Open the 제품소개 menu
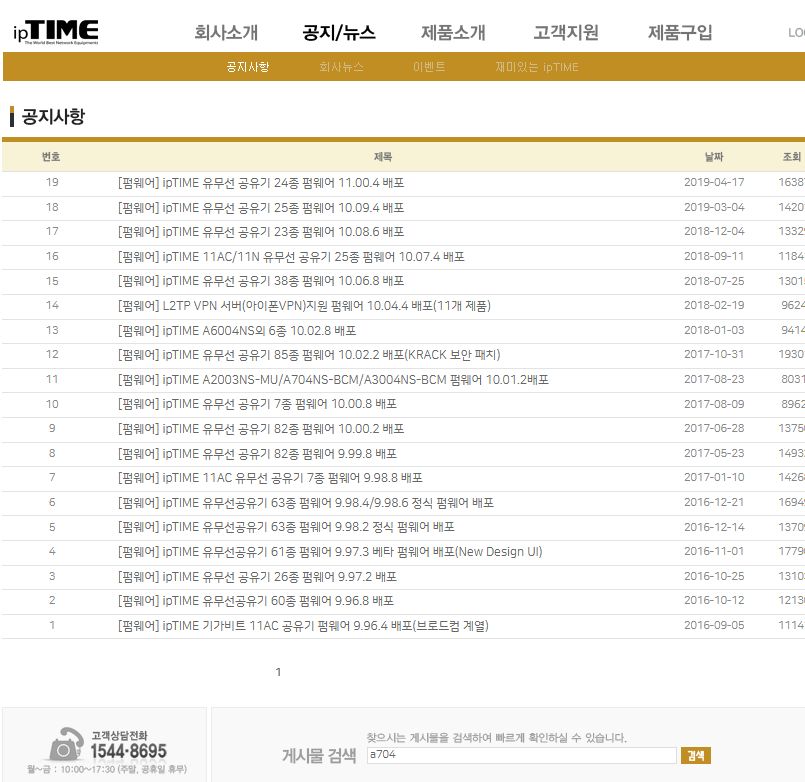The height and width of the screenshot is (782, 805). point(453,32)
